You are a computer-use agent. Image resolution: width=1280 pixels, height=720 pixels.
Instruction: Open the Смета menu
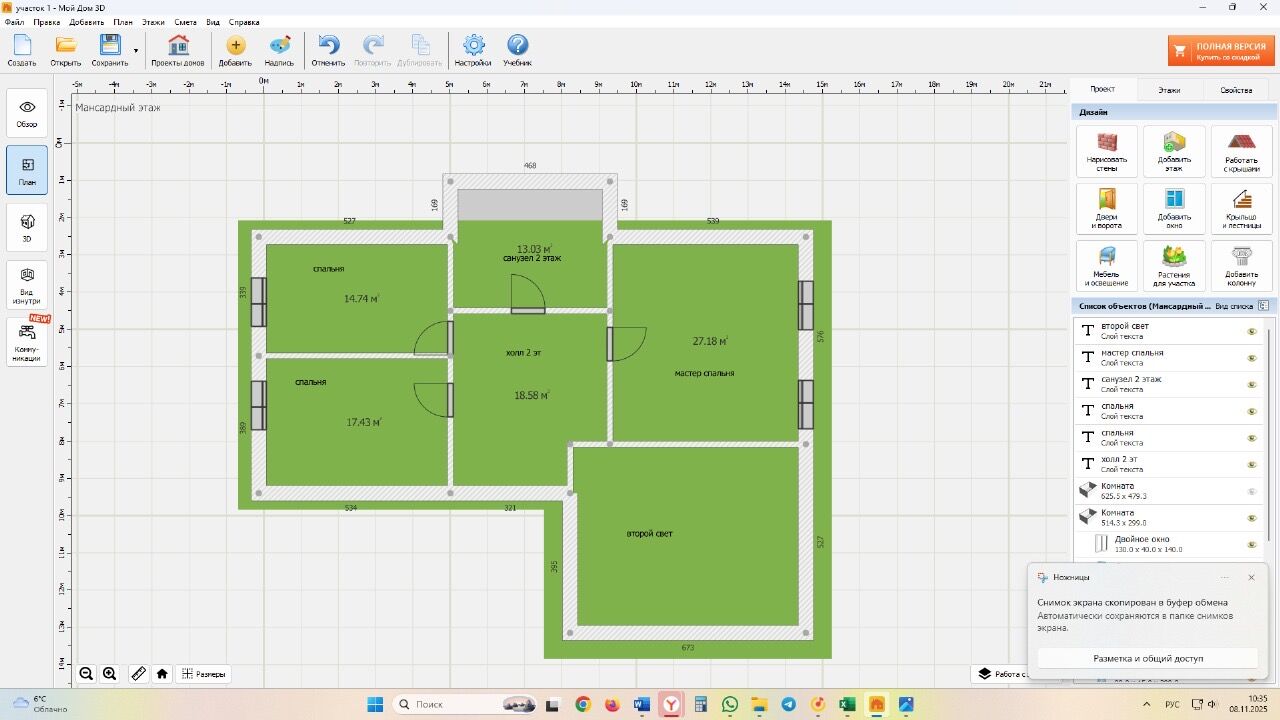coord(185,22)
